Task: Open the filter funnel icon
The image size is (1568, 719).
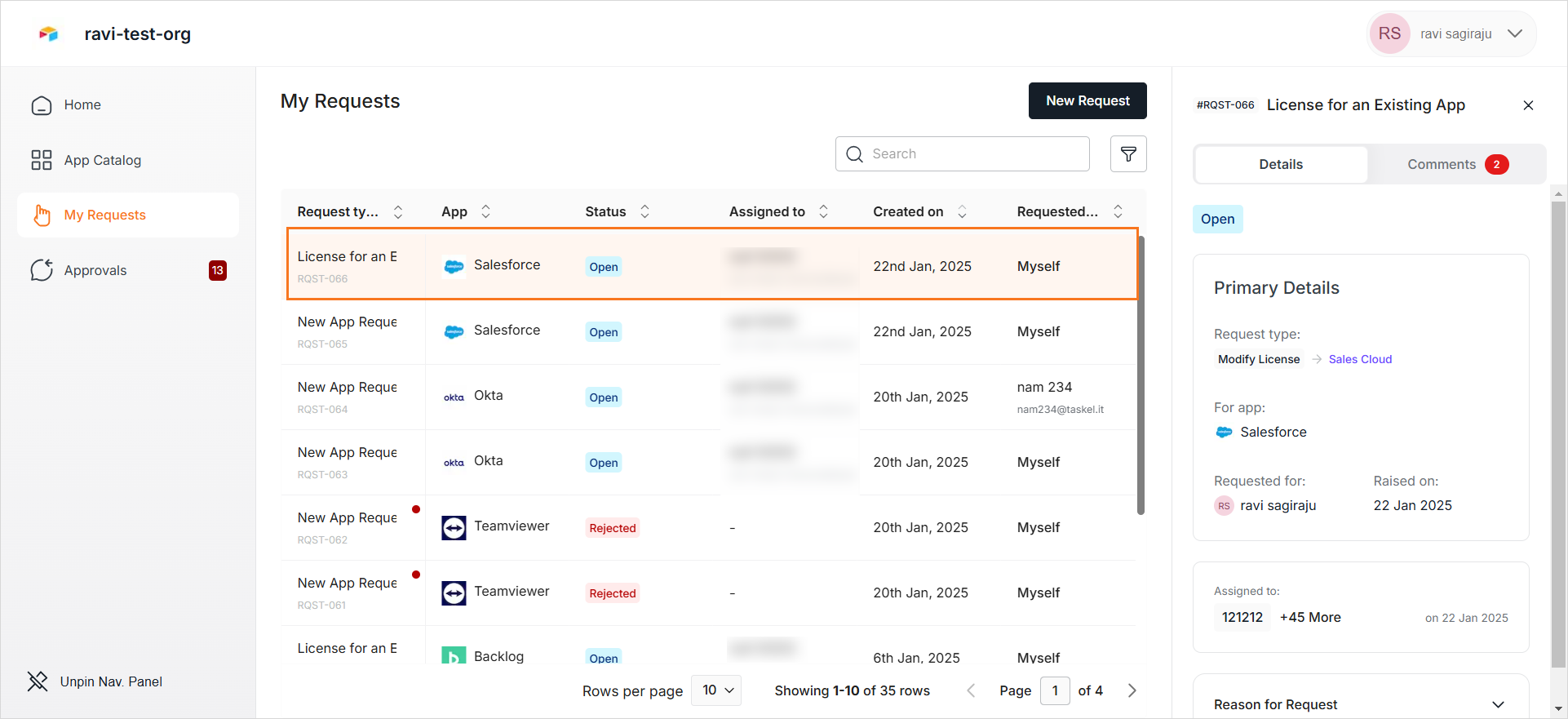Action: 1128,153
